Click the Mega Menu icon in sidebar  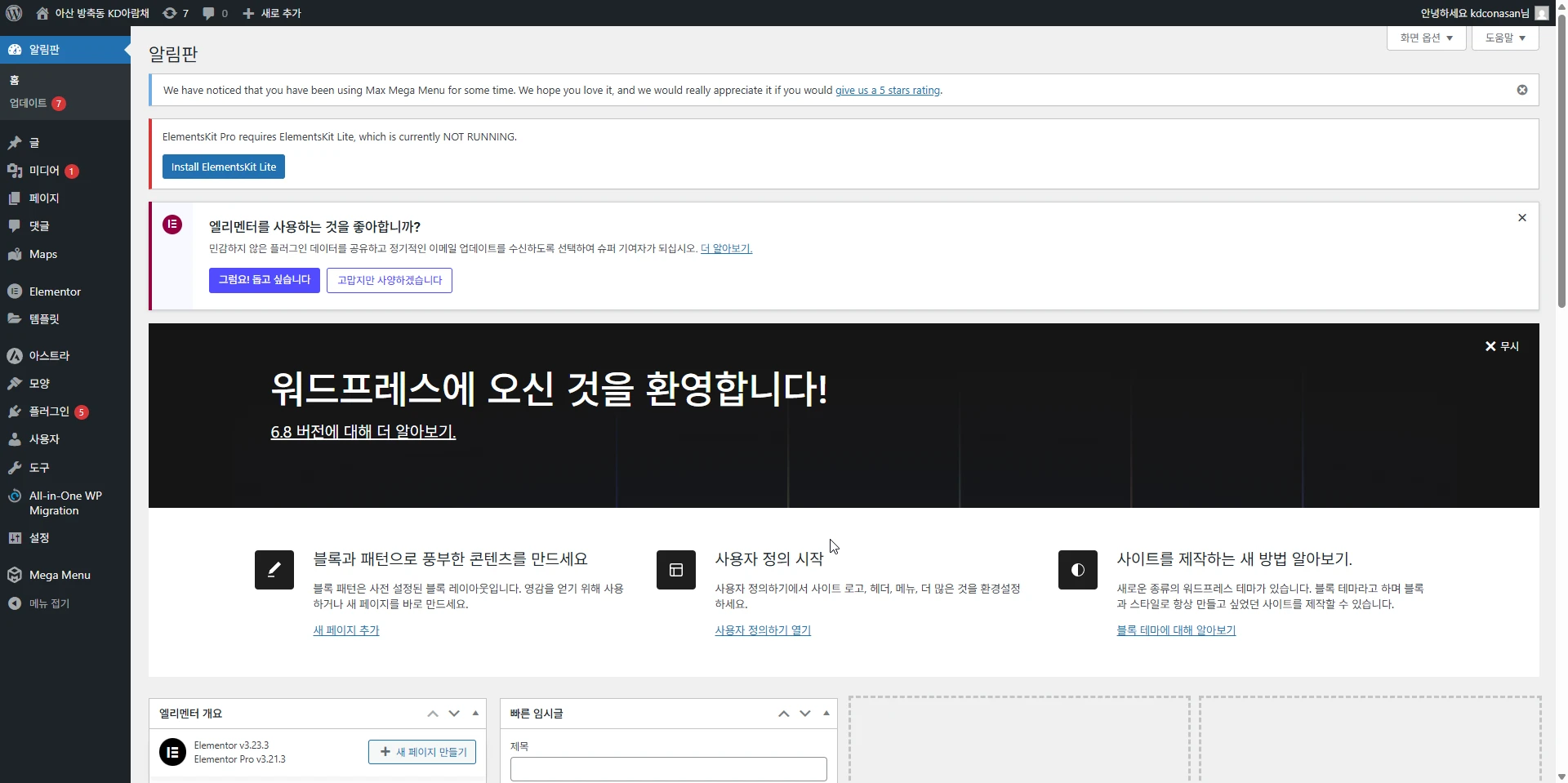click(15, 575)
